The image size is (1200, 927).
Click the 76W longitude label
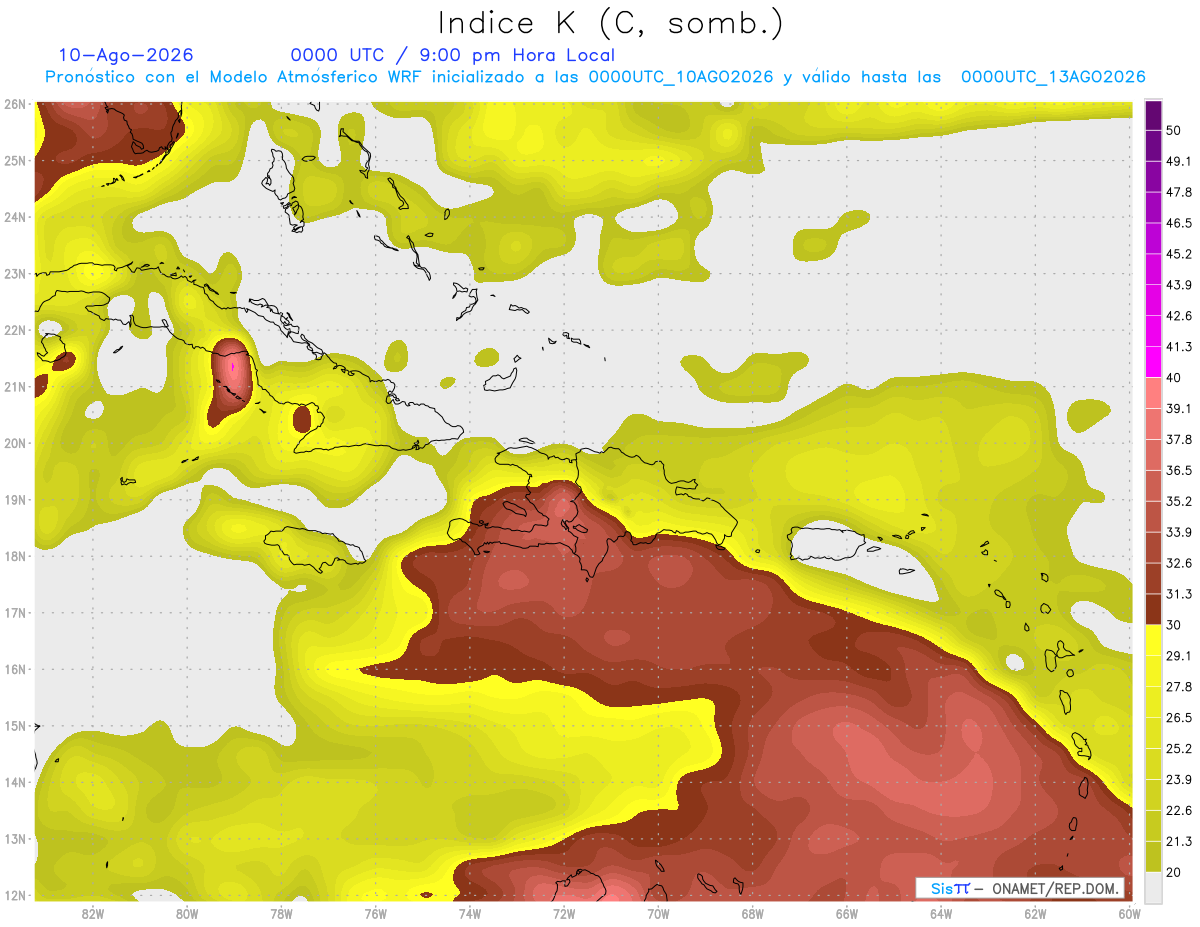click(375, 914)
